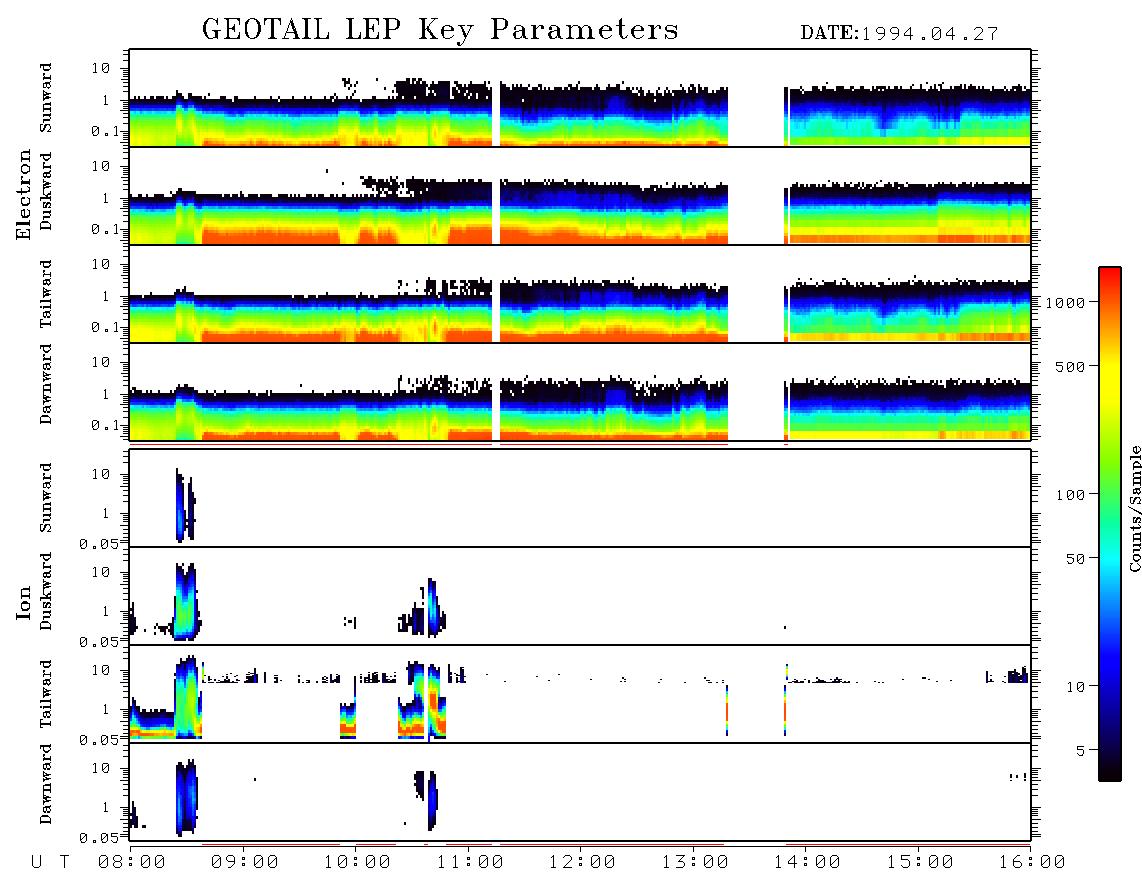1142x880 pixels.
Task: Click the '08:00' time tick label
Action: 132,862
